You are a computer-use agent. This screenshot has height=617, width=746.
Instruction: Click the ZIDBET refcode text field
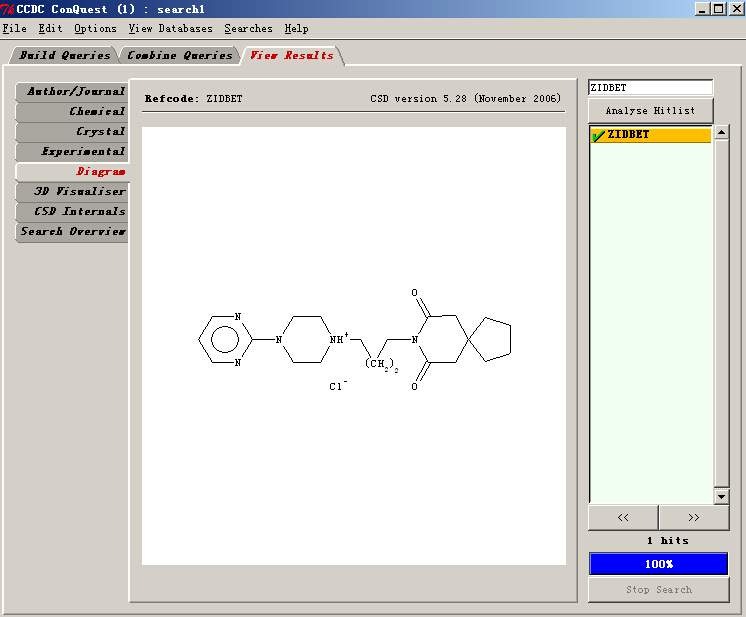[650, 88]
